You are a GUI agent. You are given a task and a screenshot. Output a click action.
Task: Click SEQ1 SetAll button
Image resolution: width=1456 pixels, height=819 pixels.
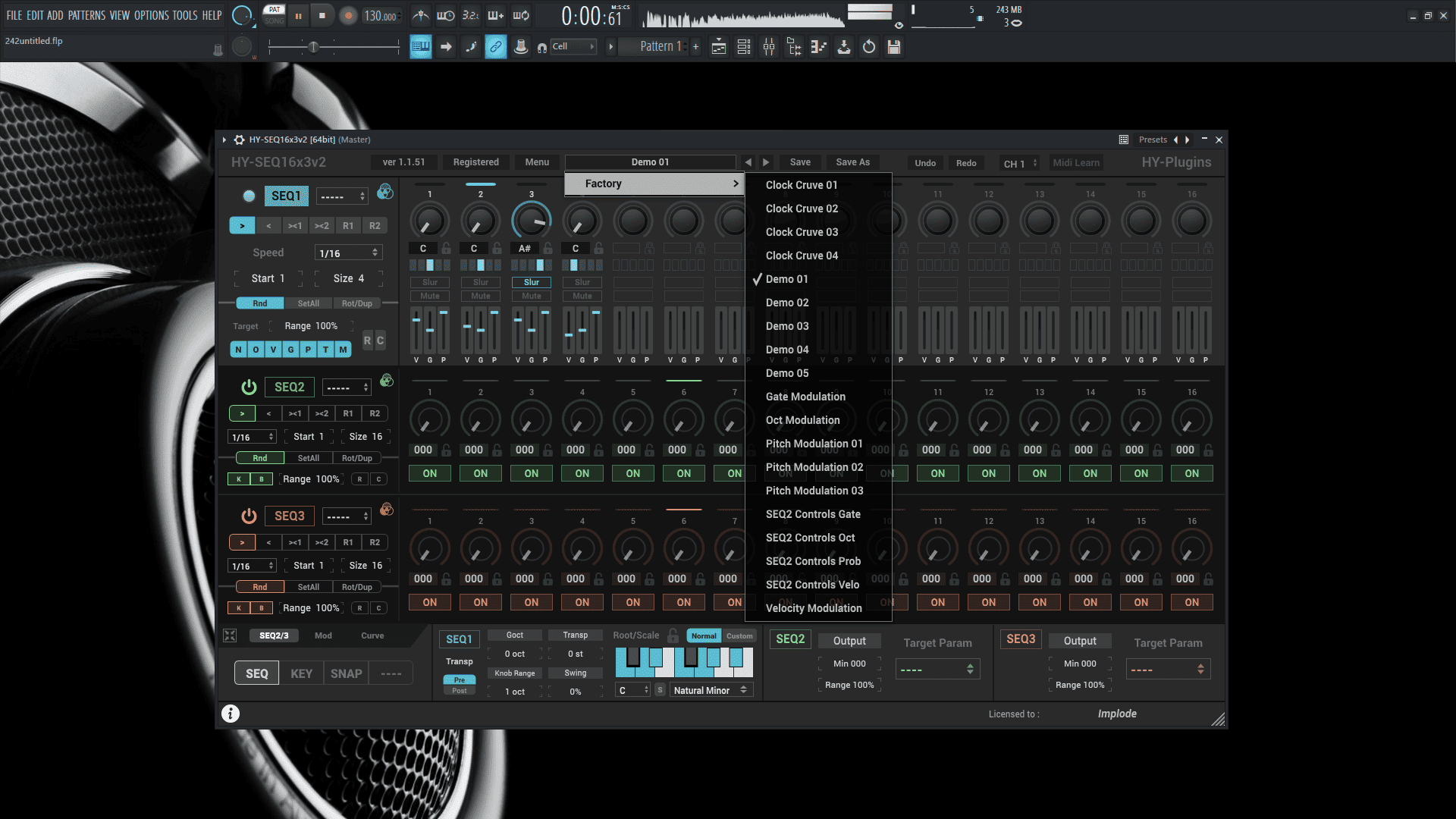[x=308, y=303]
